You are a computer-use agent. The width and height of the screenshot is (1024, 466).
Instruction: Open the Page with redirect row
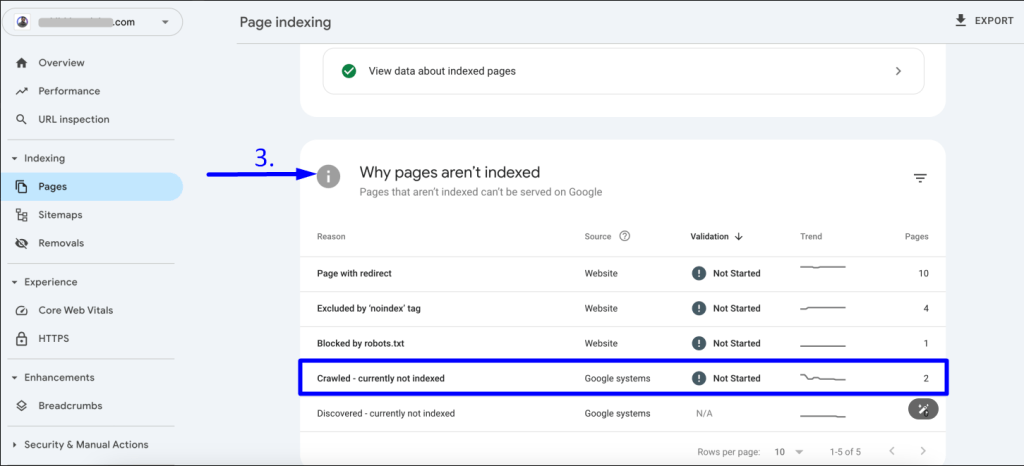pyautogui.click(x=622, y=273)
